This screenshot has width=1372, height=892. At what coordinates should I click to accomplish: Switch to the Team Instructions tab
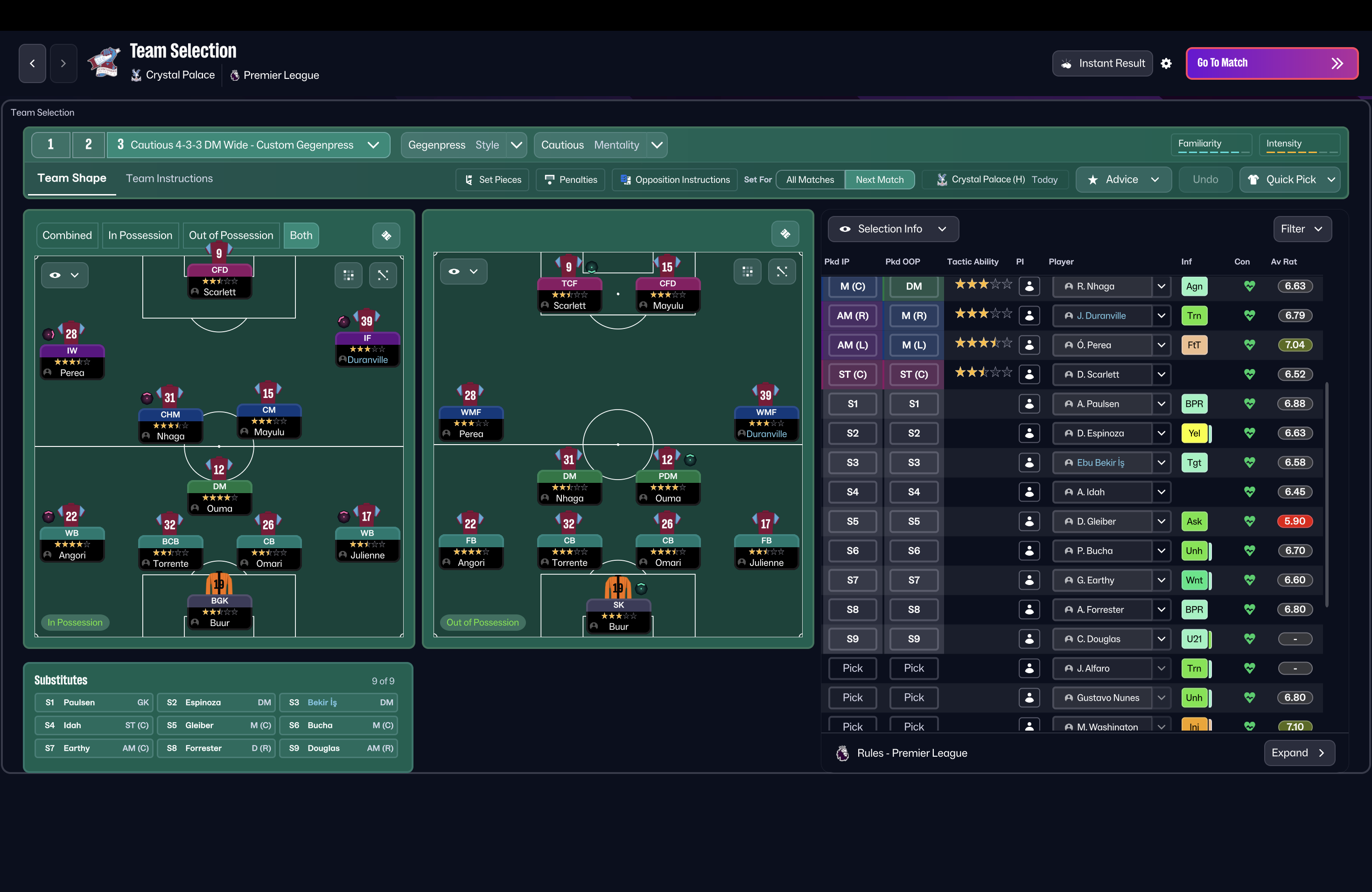click(169, 178)
